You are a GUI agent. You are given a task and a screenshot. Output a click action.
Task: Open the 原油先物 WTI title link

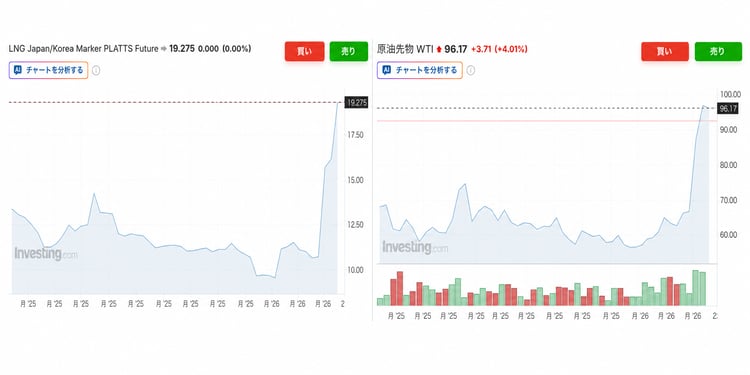(x=405, y=49)
